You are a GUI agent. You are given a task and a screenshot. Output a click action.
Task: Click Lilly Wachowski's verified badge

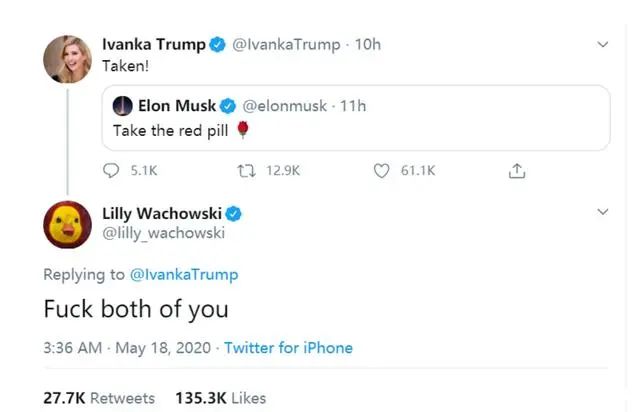click(x=233, y=214)
